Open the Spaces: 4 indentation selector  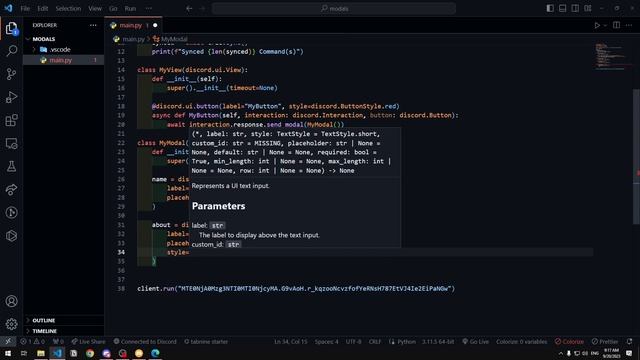327,342
